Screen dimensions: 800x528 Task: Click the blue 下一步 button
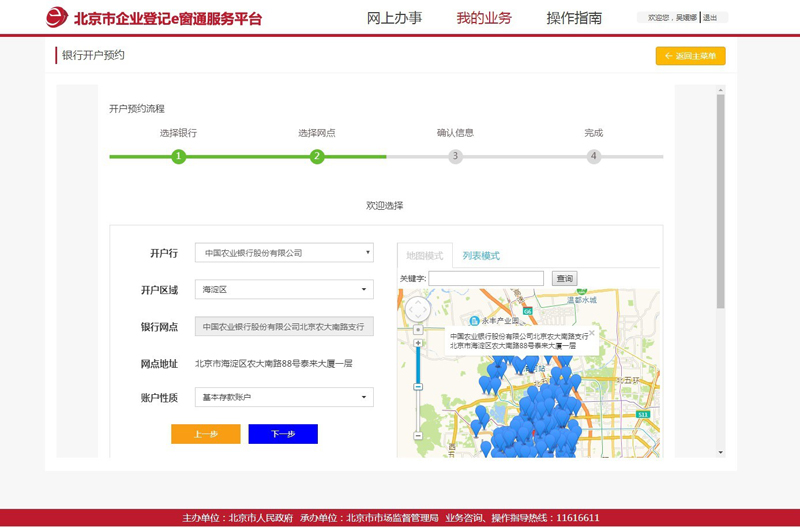click(283, 434)
